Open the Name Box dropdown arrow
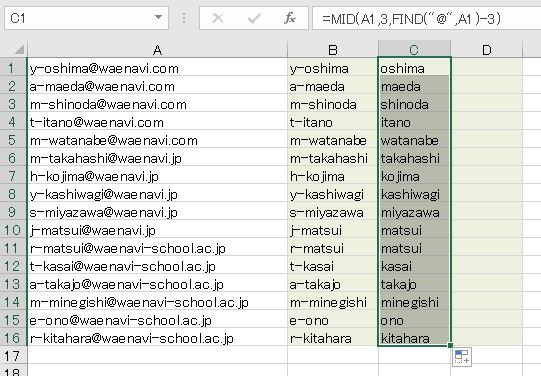 pyautogui.click(x=158, y=17)
